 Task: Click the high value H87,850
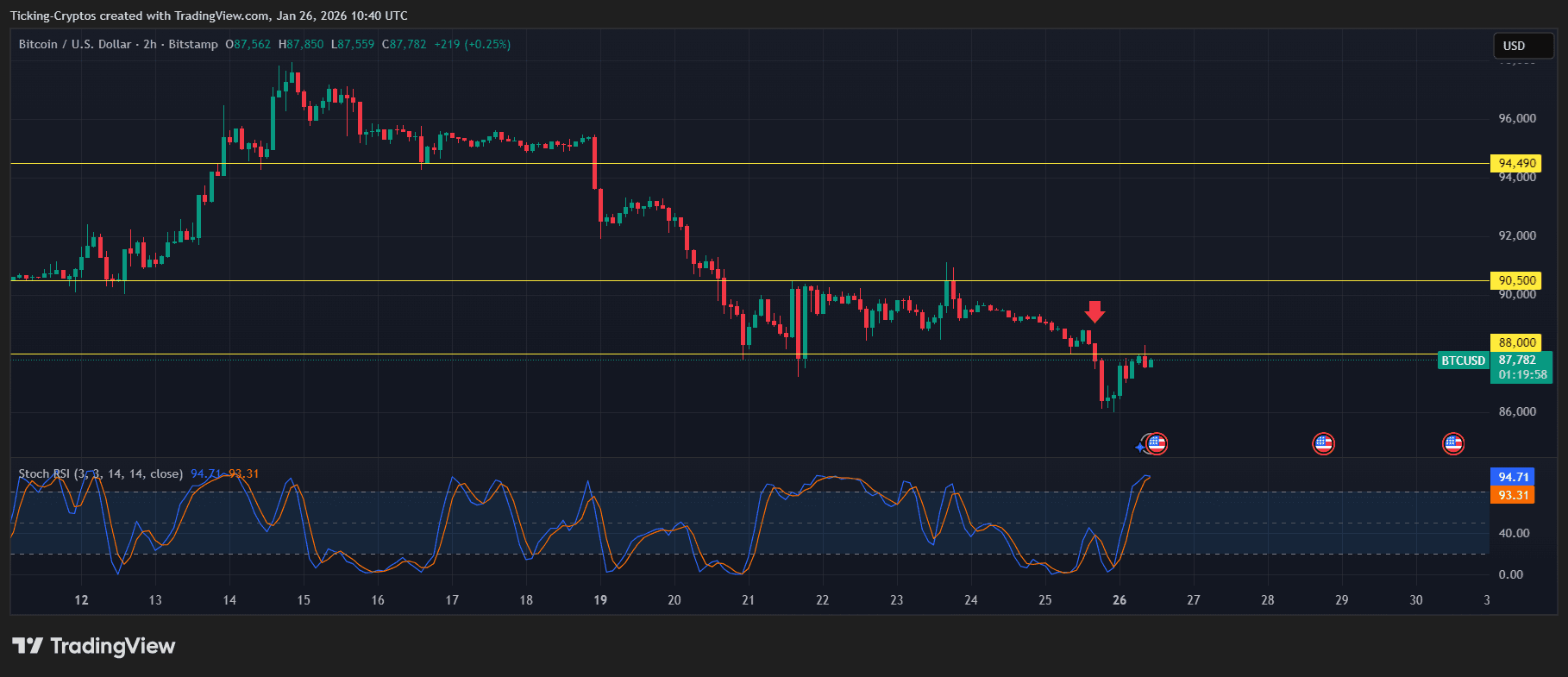coord(301,44)
